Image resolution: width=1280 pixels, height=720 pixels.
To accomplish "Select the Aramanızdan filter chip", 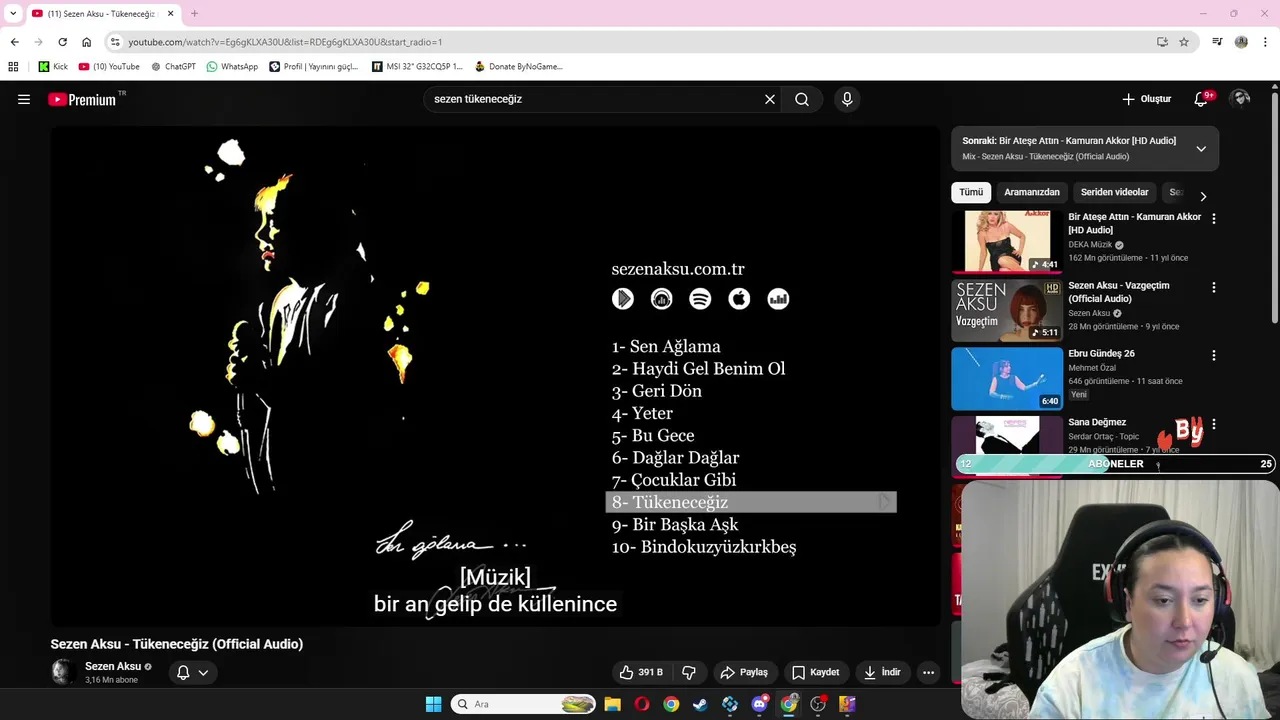I will (1031, 192).
